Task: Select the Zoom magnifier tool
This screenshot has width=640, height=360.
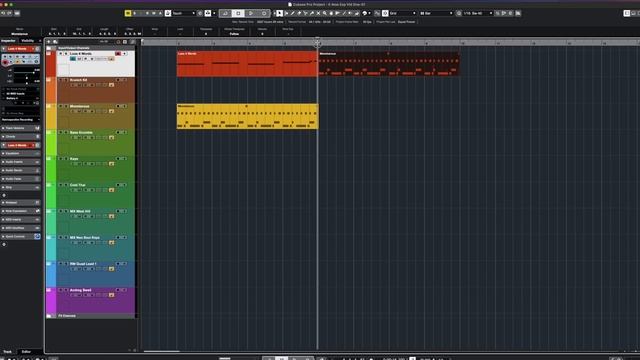Action: 325,13
